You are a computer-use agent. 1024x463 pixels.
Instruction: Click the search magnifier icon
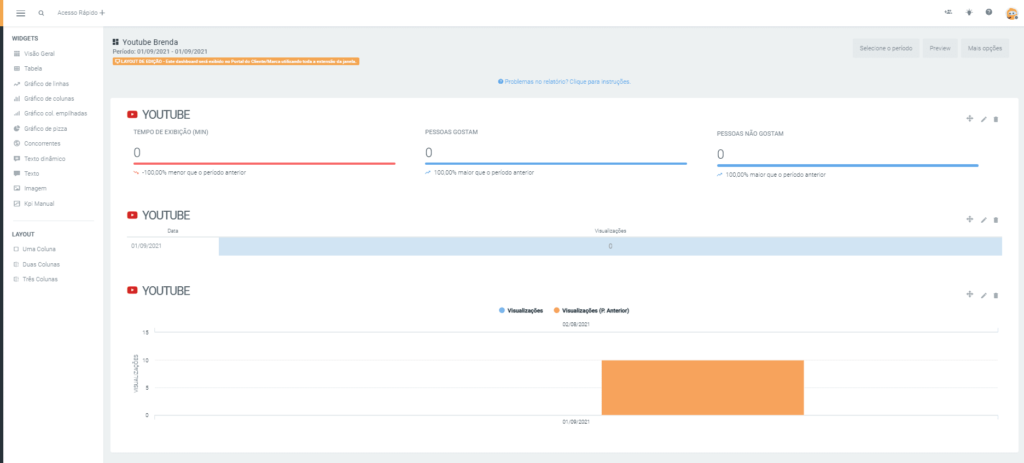tap(41, 13)
